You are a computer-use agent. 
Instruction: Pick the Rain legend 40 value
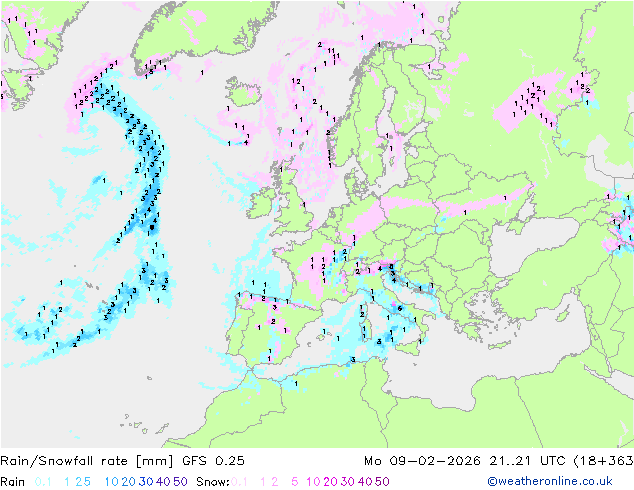point(163,482)
